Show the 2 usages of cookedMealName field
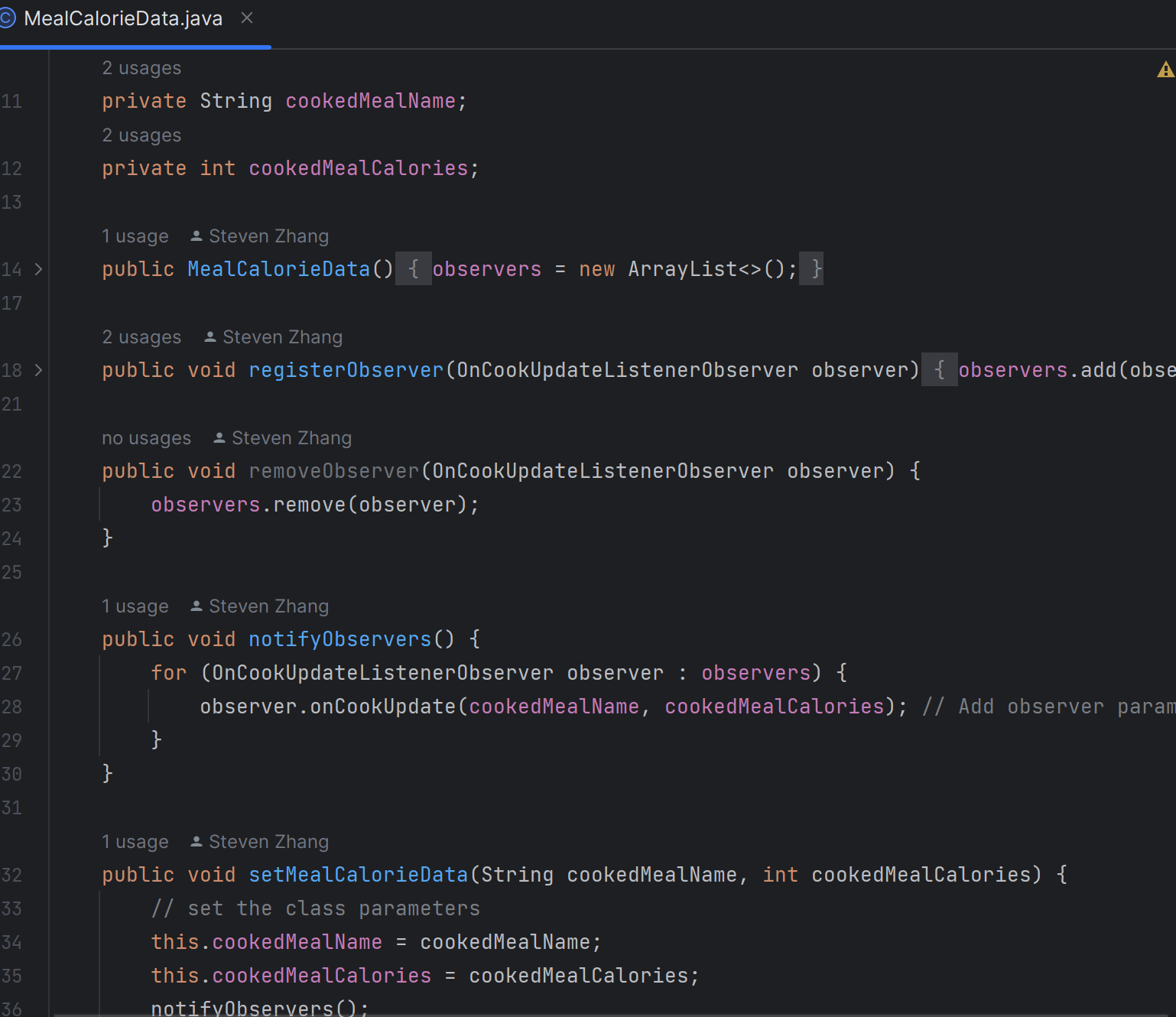 (141, 68)
